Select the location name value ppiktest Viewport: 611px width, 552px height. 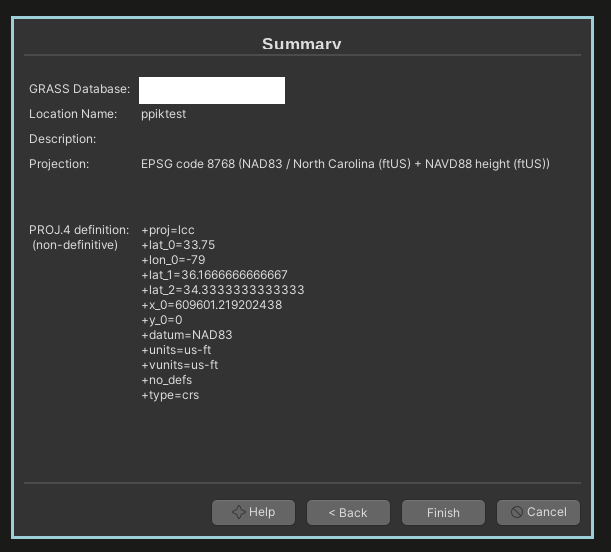pos(163,114)
